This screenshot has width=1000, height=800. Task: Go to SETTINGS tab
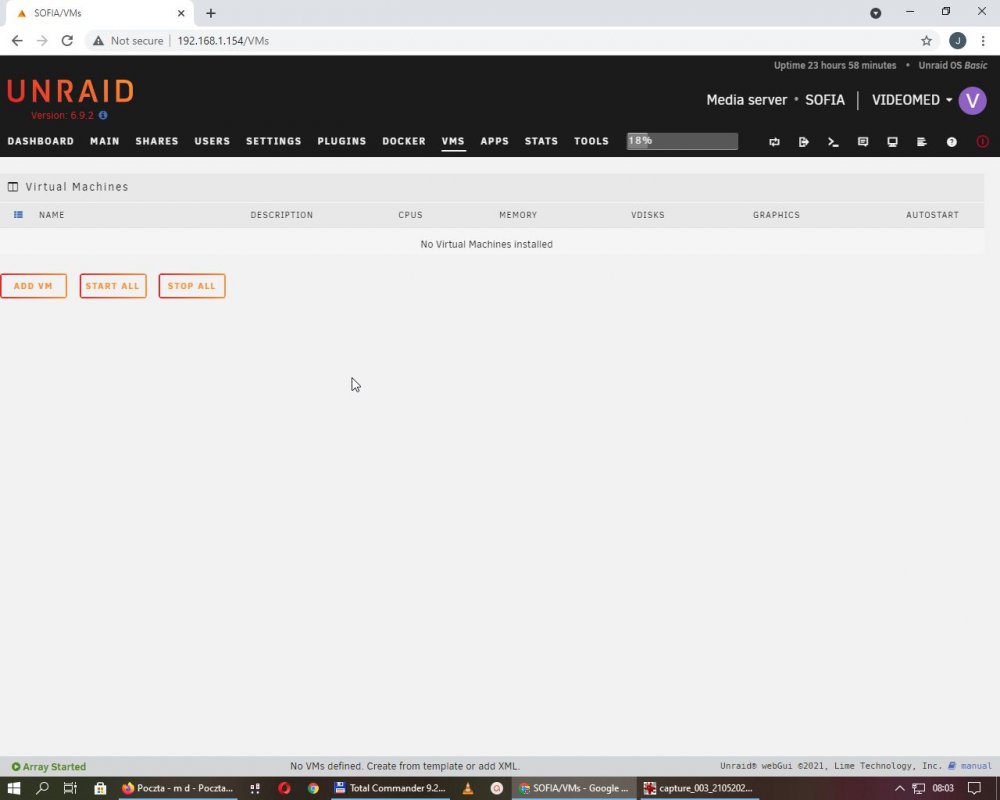click(x=274, y=141)
